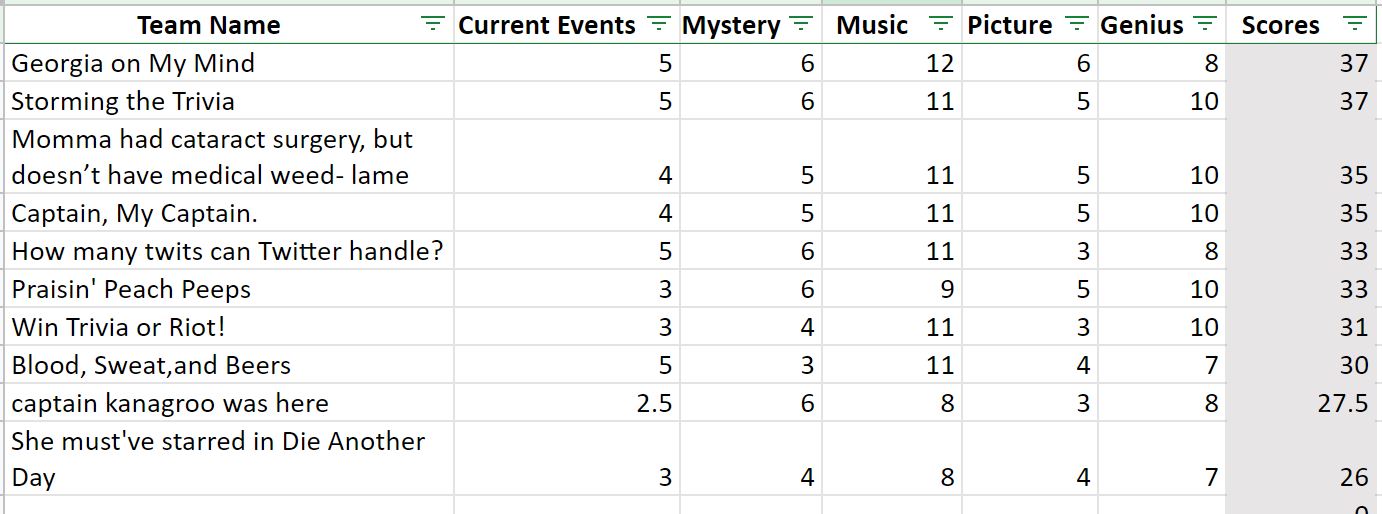Screen dimensions: 1382x514
Task: Open the Scores column filter icon
Action: coord(1354,25)
